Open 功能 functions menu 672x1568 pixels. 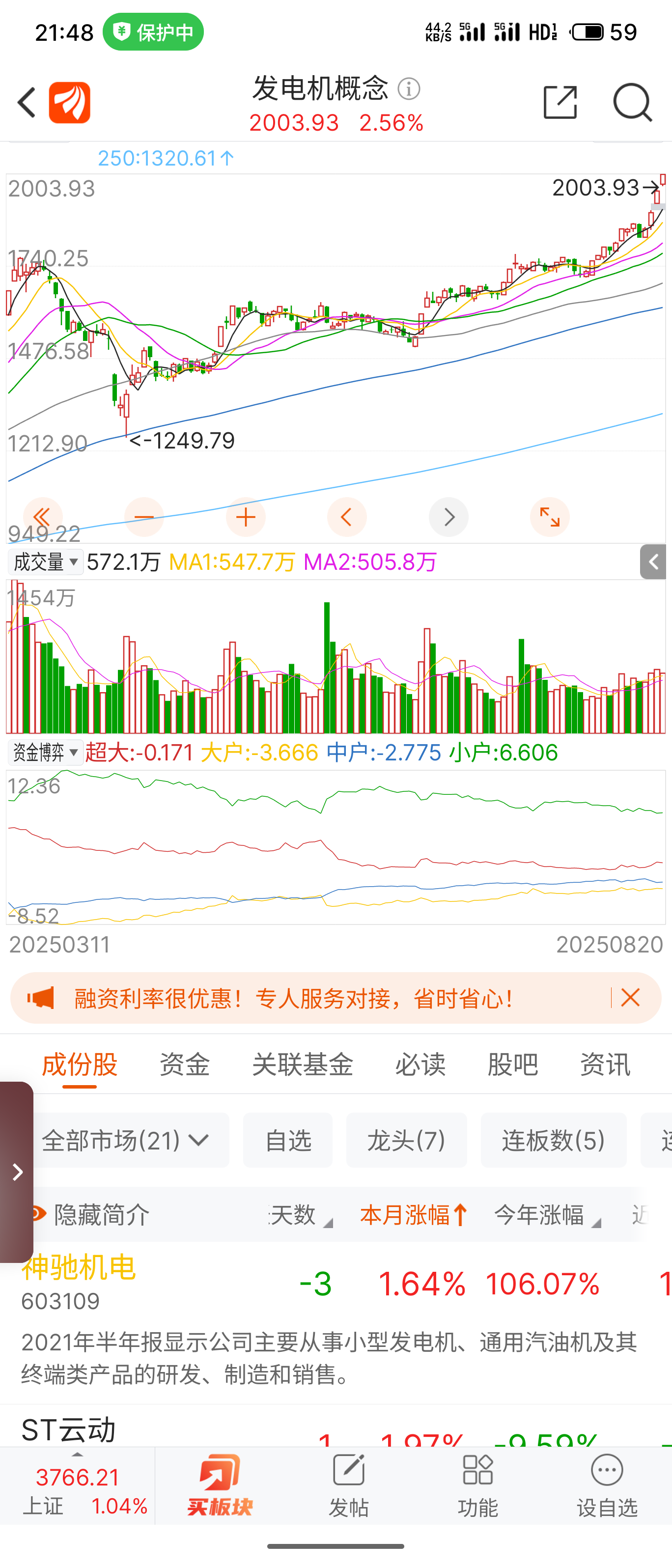pyautogui.click(x=478, y=1486)
